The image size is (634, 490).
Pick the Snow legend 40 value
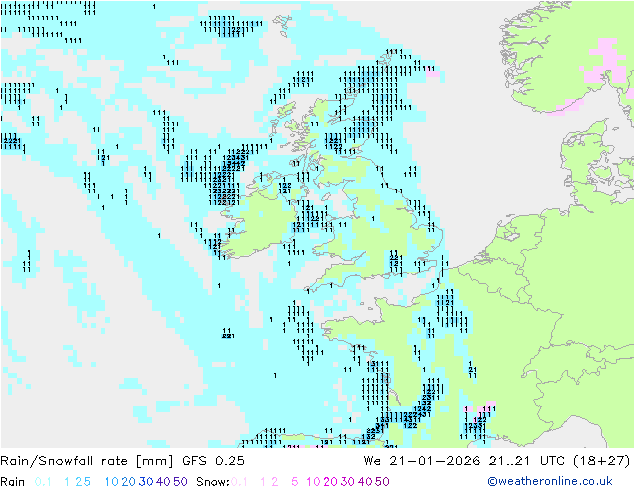pyautogui.click(x=365, y=482)
